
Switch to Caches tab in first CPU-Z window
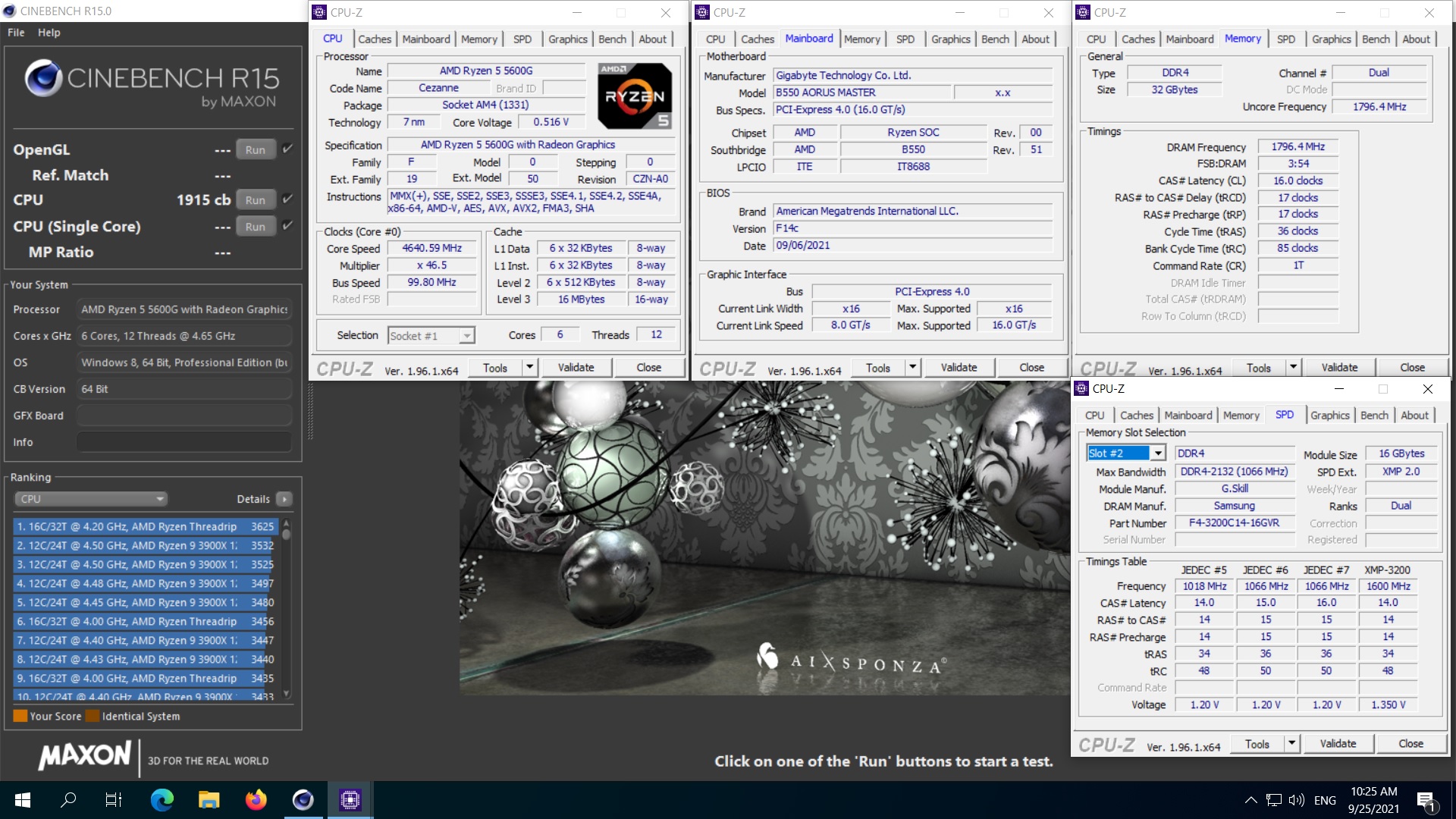pos(375,39)
